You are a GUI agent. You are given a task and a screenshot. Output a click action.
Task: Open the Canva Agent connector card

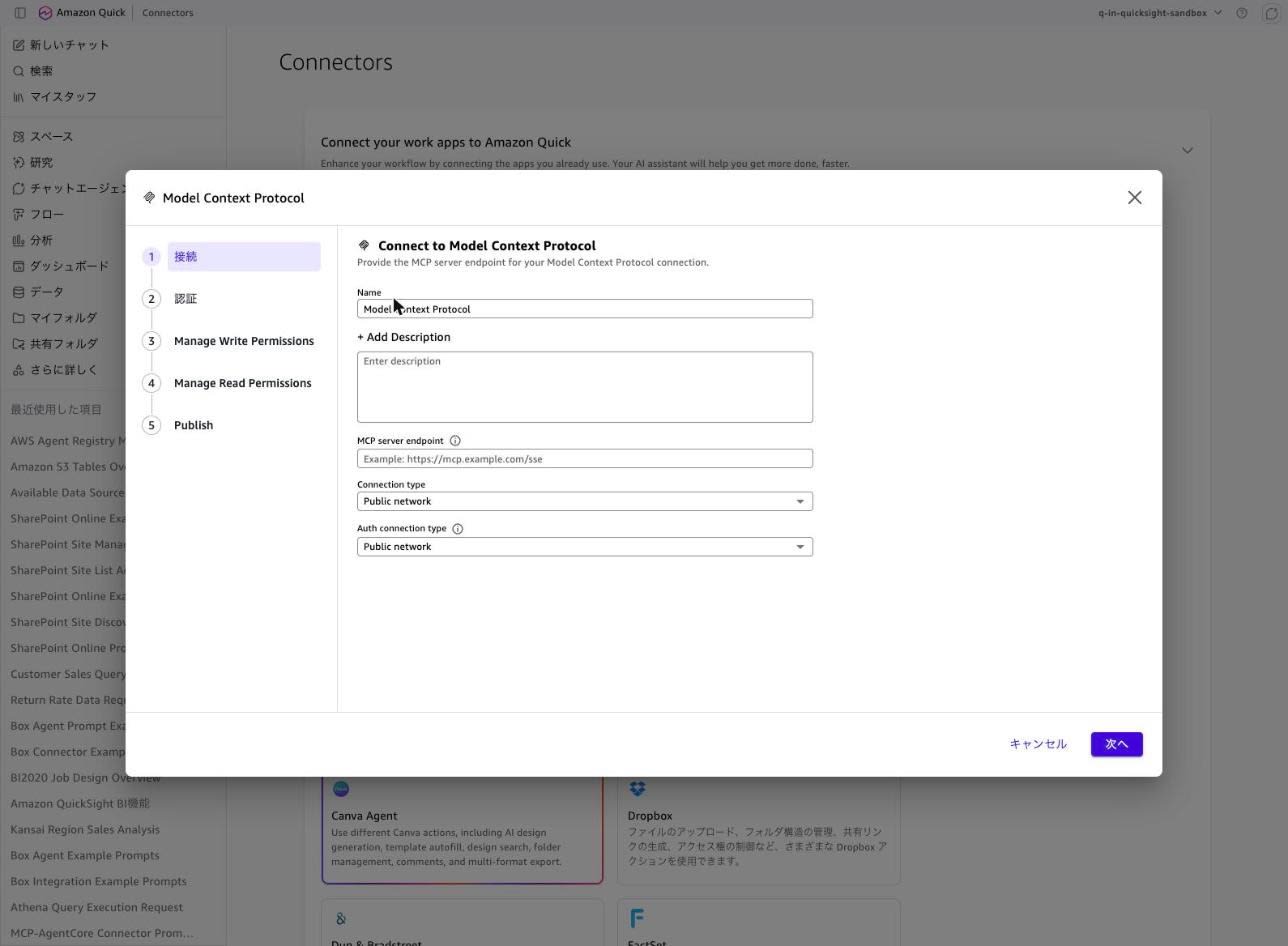click(462, 828)
